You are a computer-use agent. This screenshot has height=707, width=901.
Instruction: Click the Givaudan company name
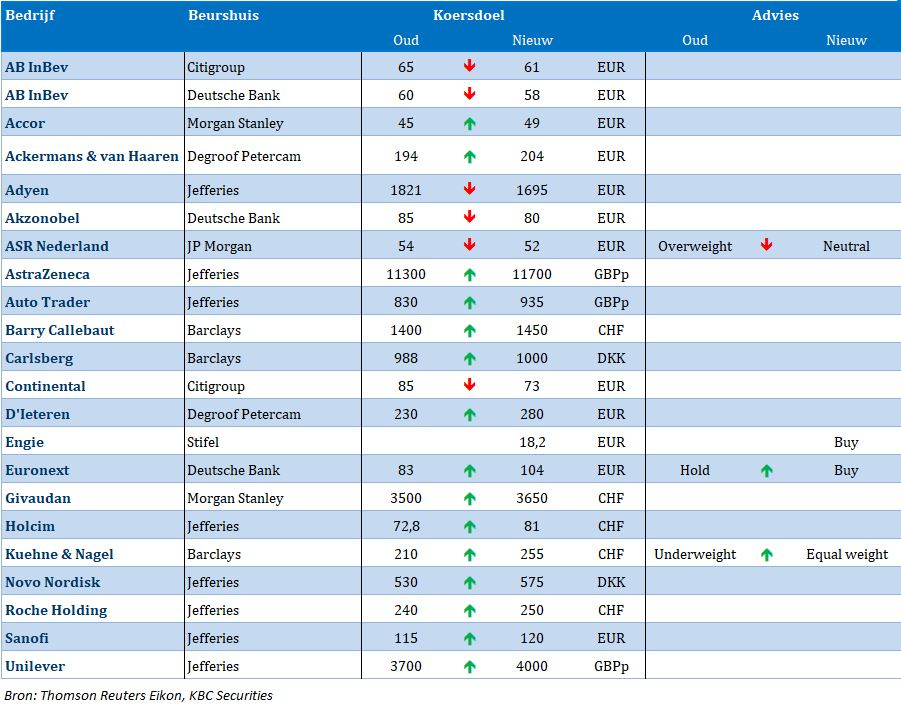click(x=38, y=498)
